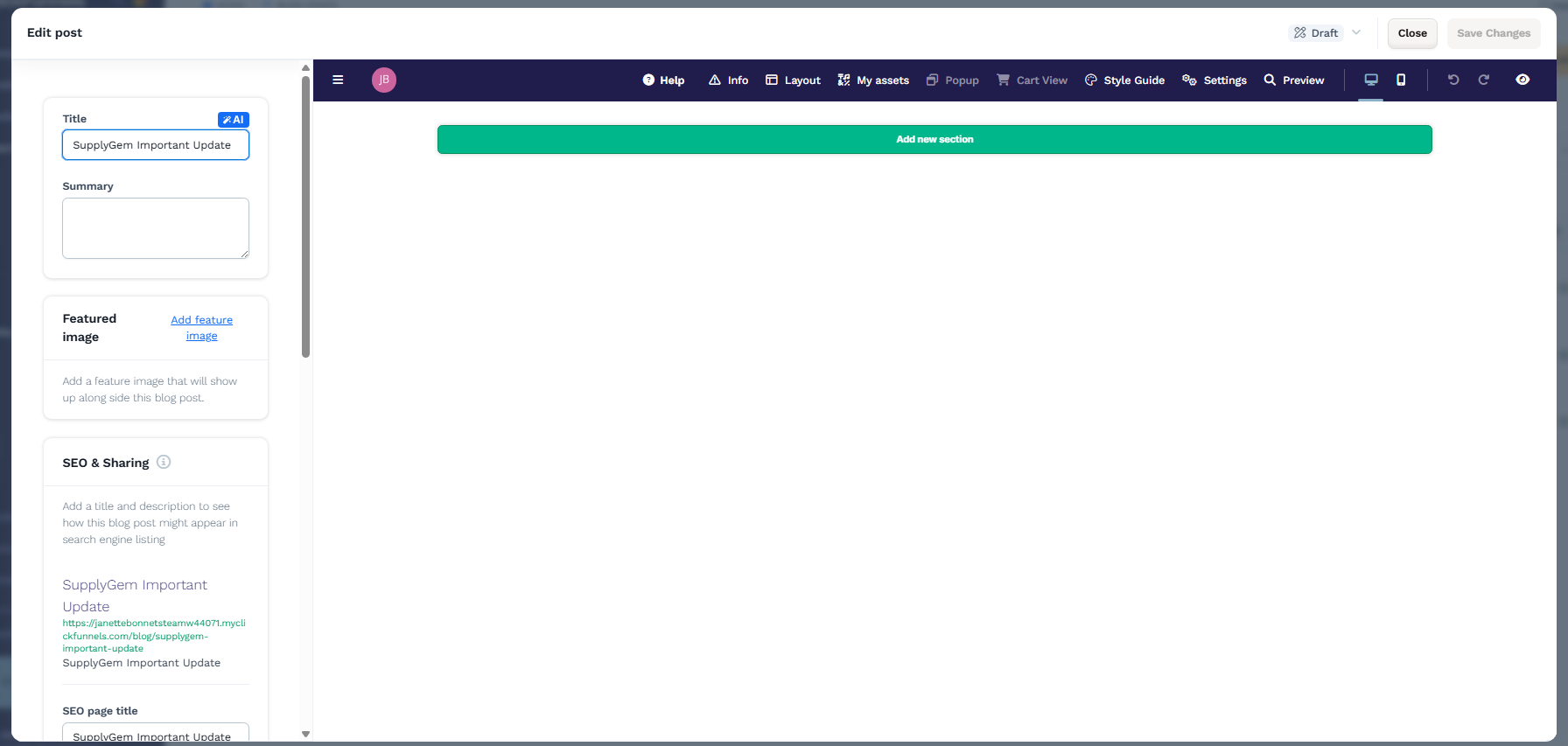Switch to mobile view icon
Image resolution: width=1568 pixels, height=746 pixels.
click(x=1401, y=80)
